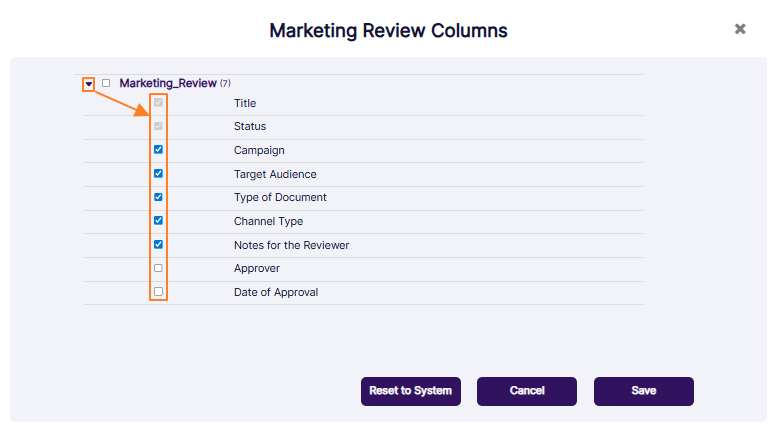Click the greyed-out Title checkbox
This screenshot has width=776, height=426.
(x=158, y=103)
